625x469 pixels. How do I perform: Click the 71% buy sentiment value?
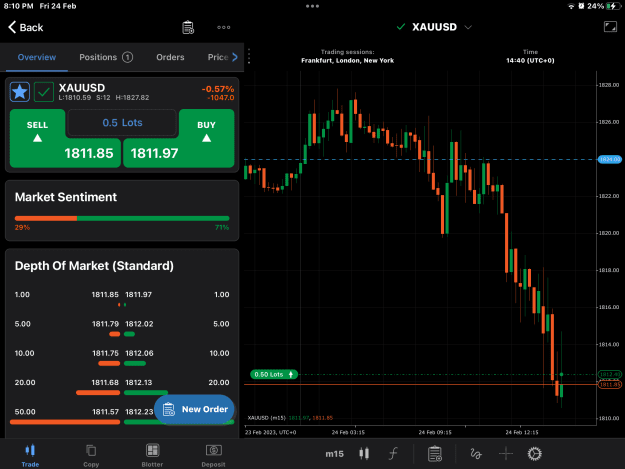tap(222, 228)
